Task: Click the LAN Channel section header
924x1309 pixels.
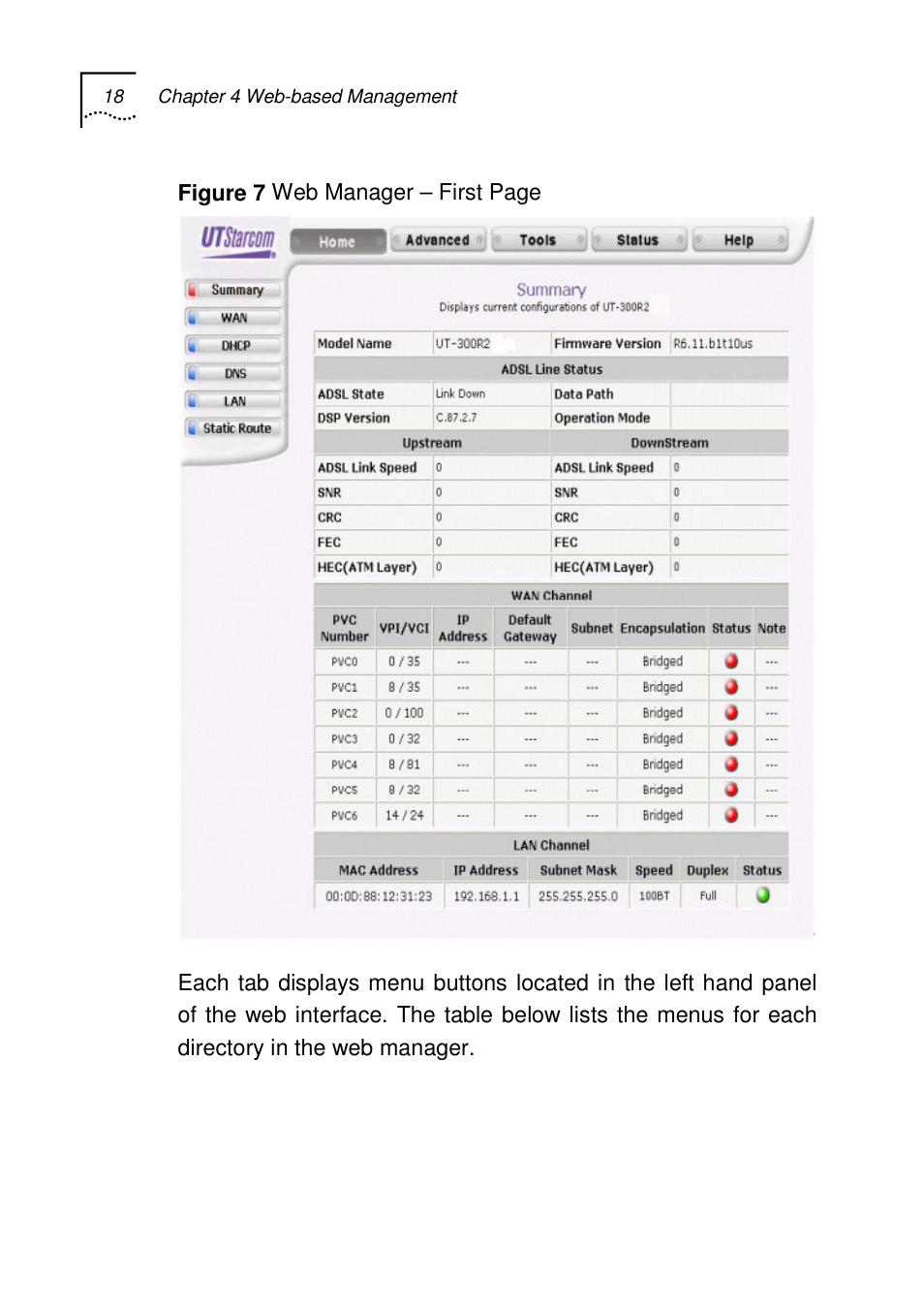Action: click(551, 845)
